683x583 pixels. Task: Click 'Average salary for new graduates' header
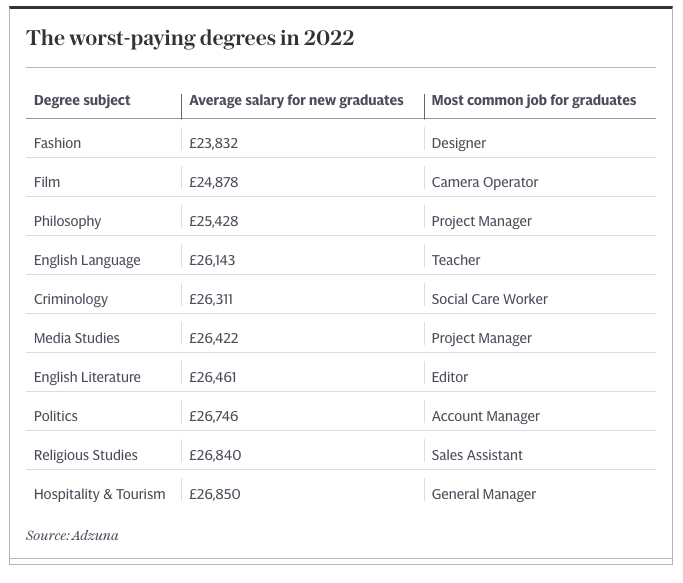pos(296,101)
